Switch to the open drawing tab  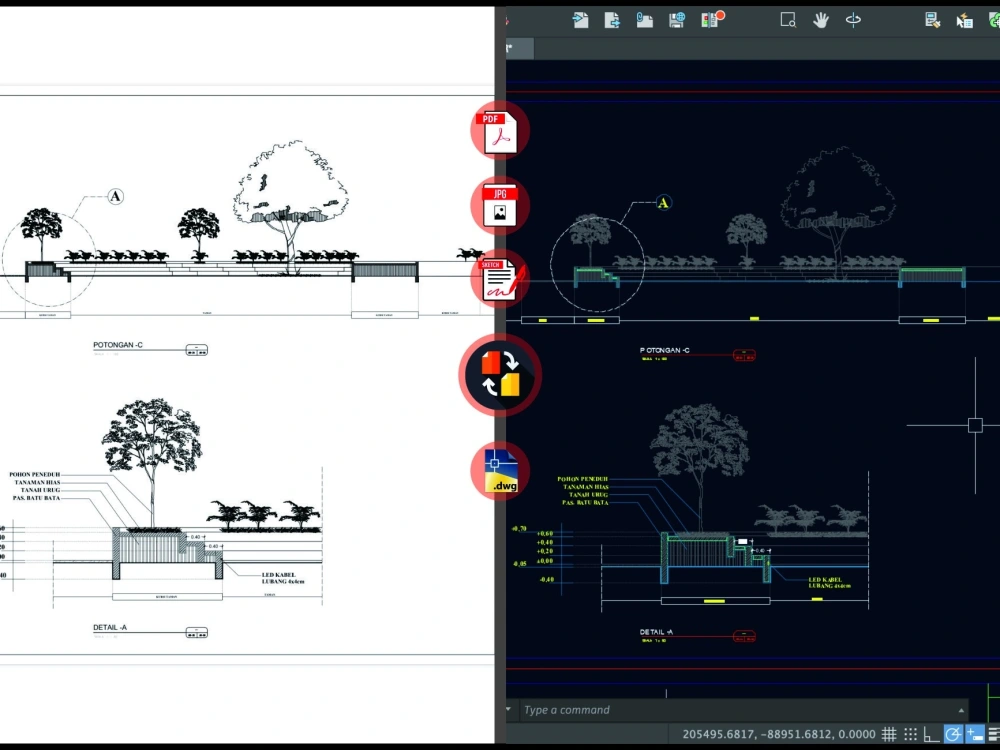tap(518, 48)
